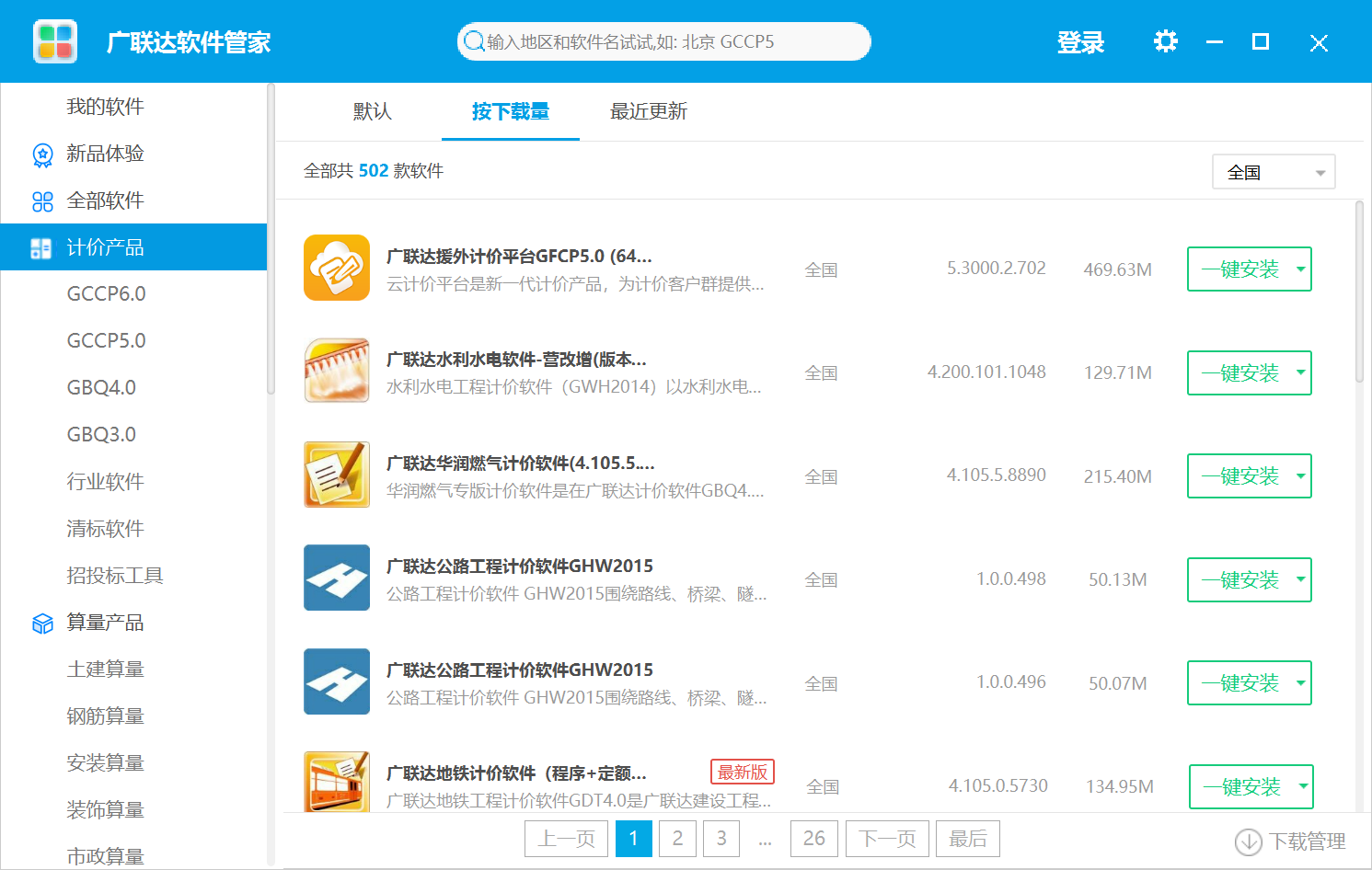
Task: Click the software list vertical scrollbar
Action: [x=1359, y=292]
